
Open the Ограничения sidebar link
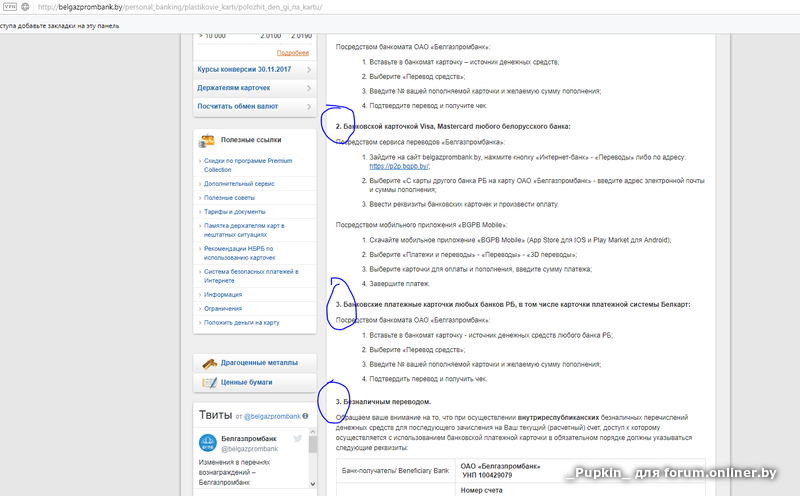pyautogui.click(x=222, y=309)
